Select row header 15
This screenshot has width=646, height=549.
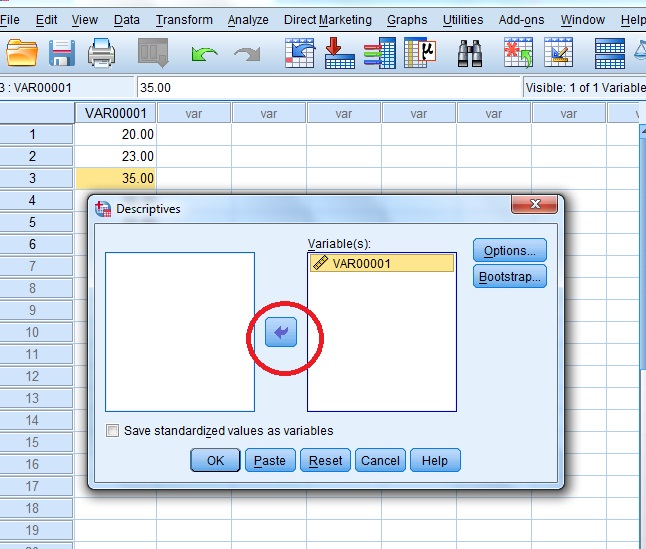pos(36,442)
